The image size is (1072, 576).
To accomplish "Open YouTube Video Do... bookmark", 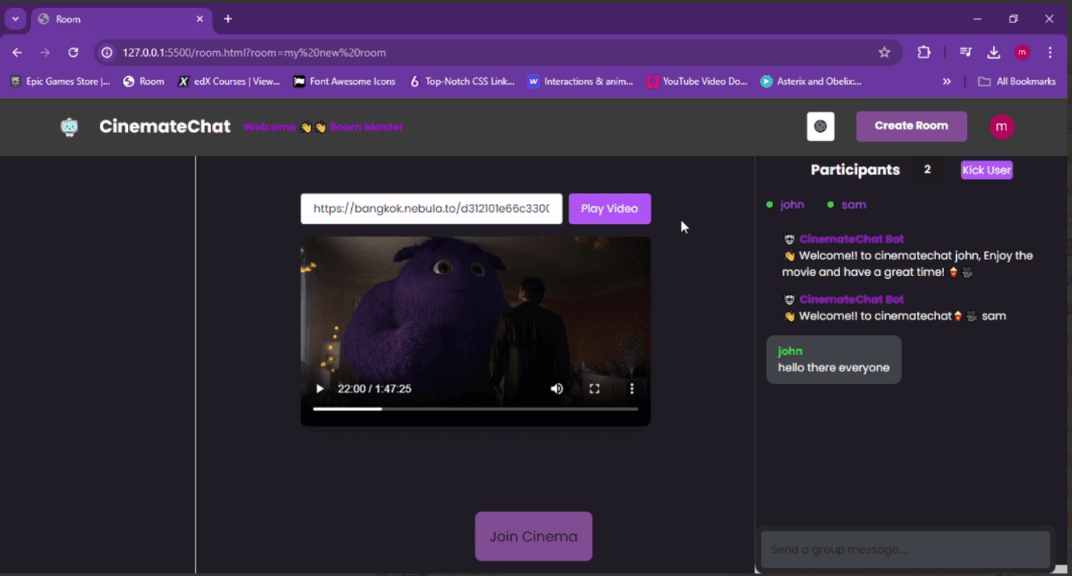I will [697, 81].
